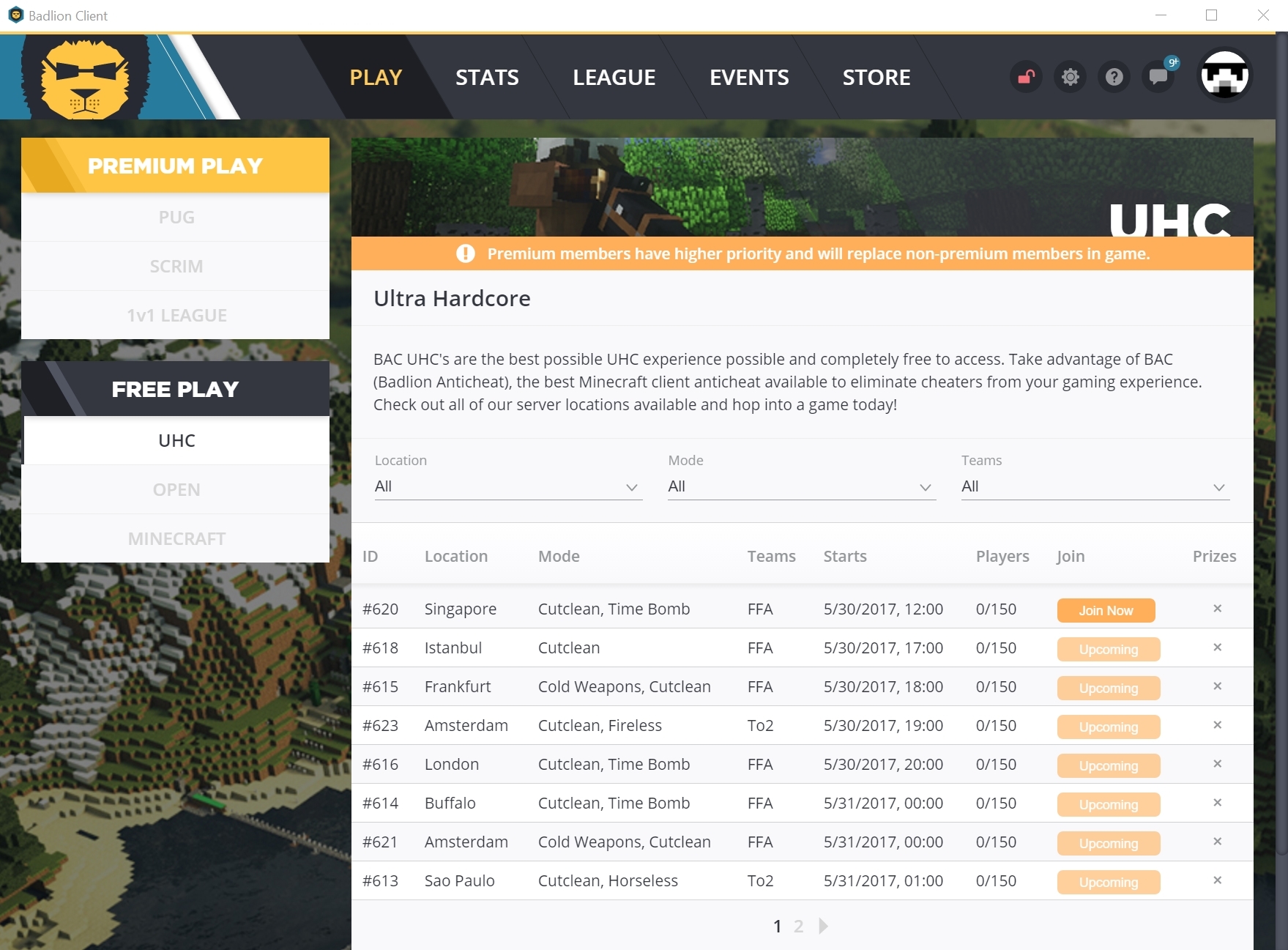Select SCRIM under Premium Play
Screen dimensions: 1288x950
tap(176, 266)
